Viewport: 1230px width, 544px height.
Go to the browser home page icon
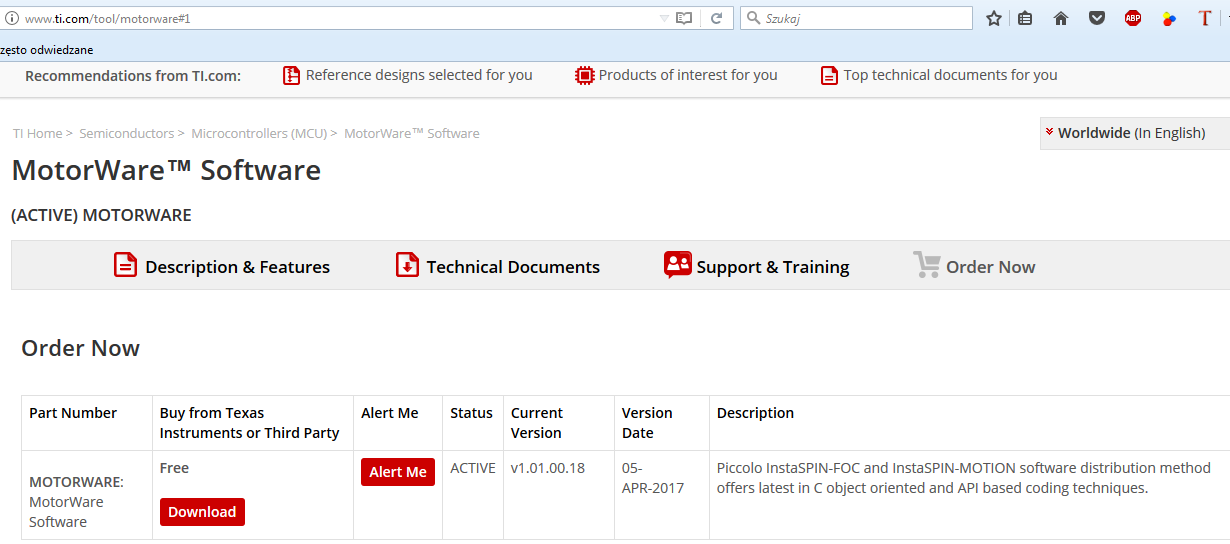1061,18
